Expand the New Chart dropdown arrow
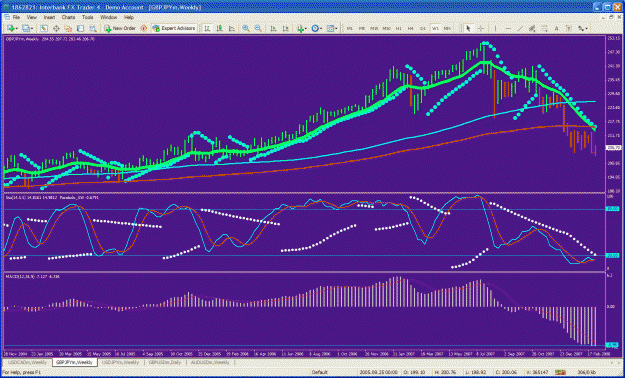Screen dimensions: 625x378 17,28
